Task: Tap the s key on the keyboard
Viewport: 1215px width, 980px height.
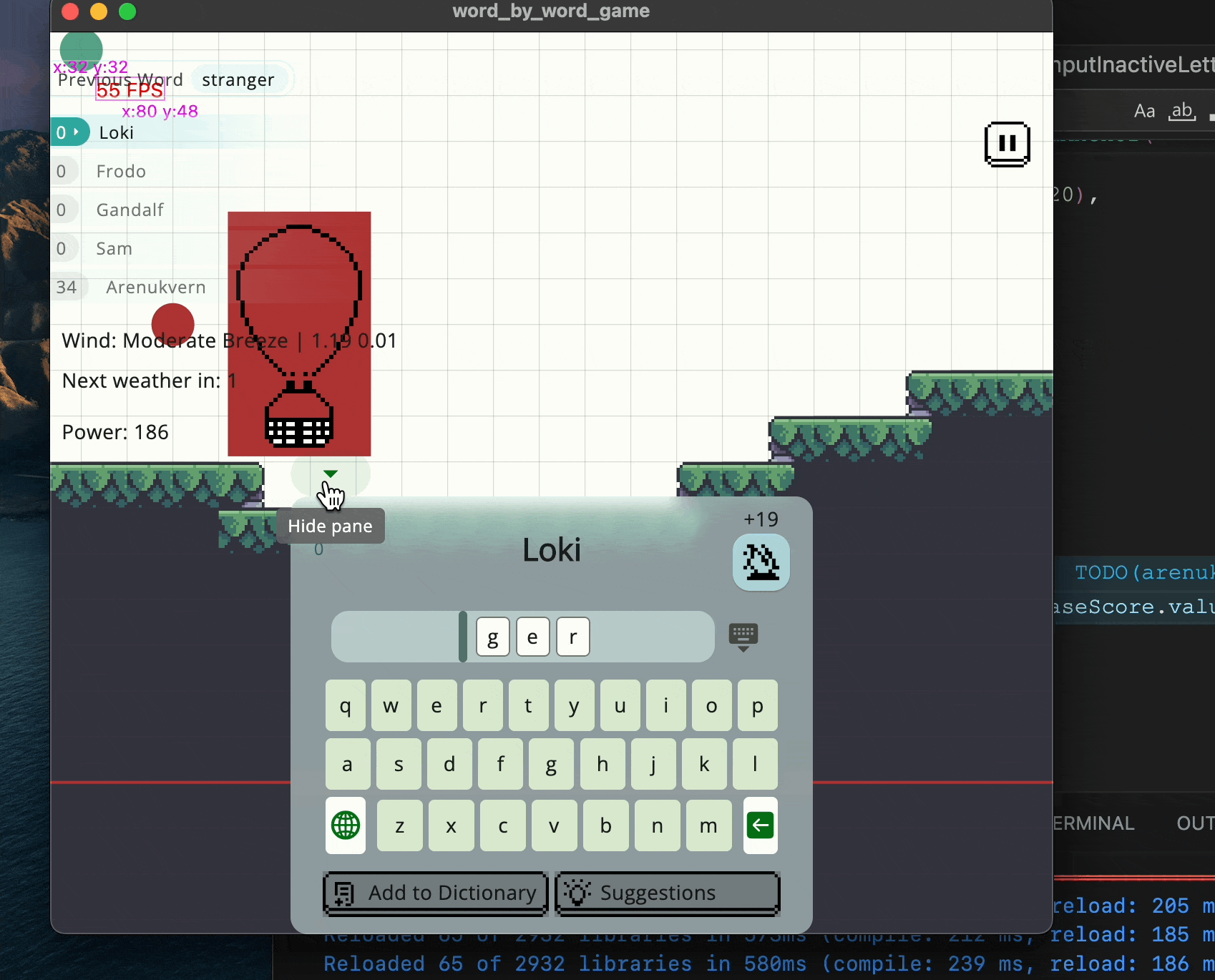Action: 399,764
